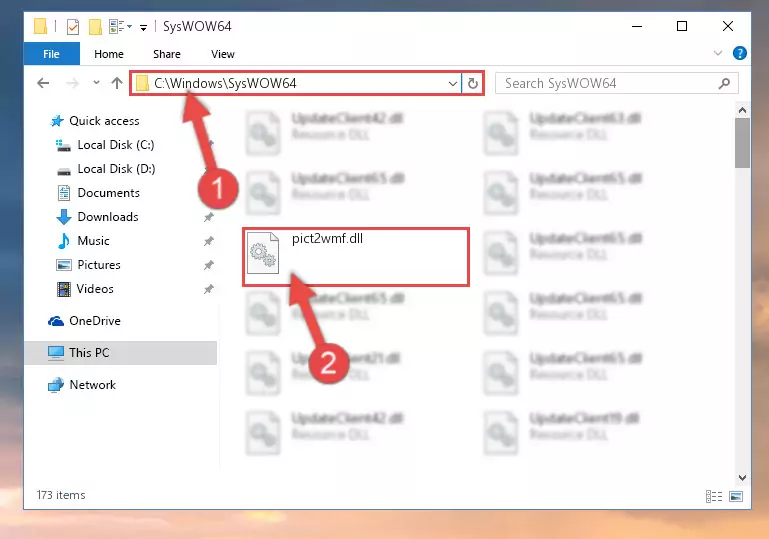Click the vertical scrollbar thumb
This screenshot has height=539, width=769.
tap(742, 143)
